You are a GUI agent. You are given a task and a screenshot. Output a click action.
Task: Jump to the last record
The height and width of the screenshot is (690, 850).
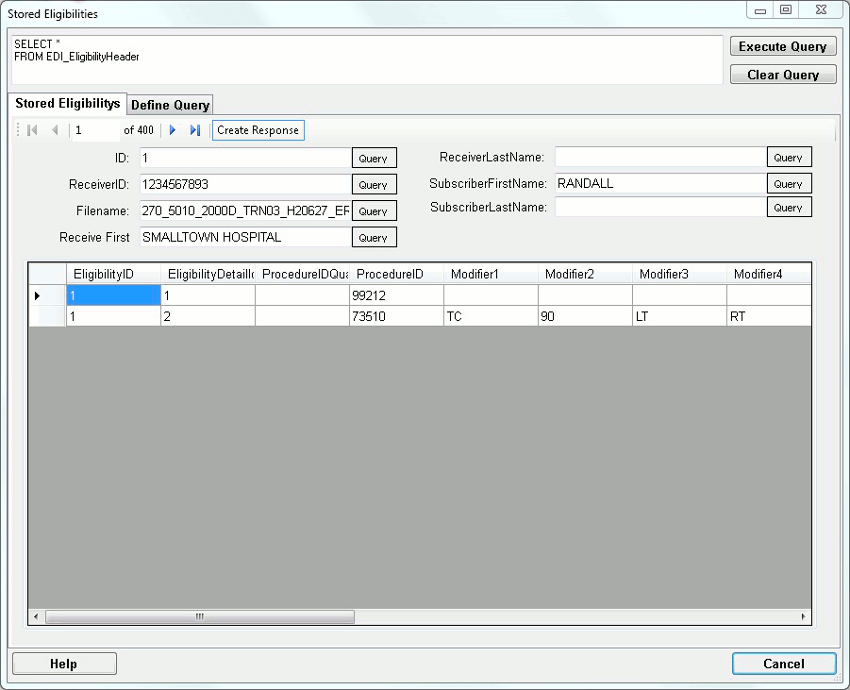pos(193,130)
